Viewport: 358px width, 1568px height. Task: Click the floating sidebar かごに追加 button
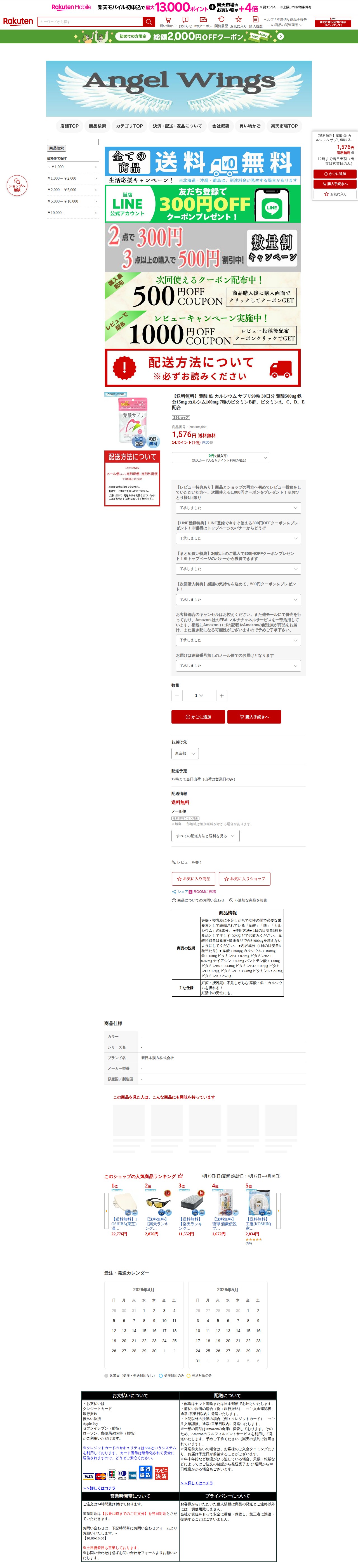(x=334, y=173)
